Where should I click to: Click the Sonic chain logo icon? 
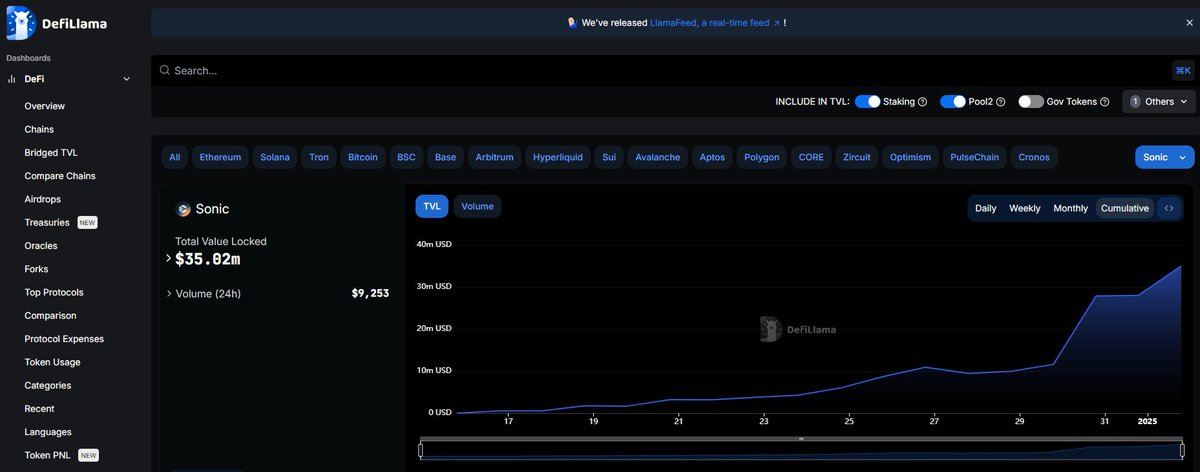pos(183,210)
